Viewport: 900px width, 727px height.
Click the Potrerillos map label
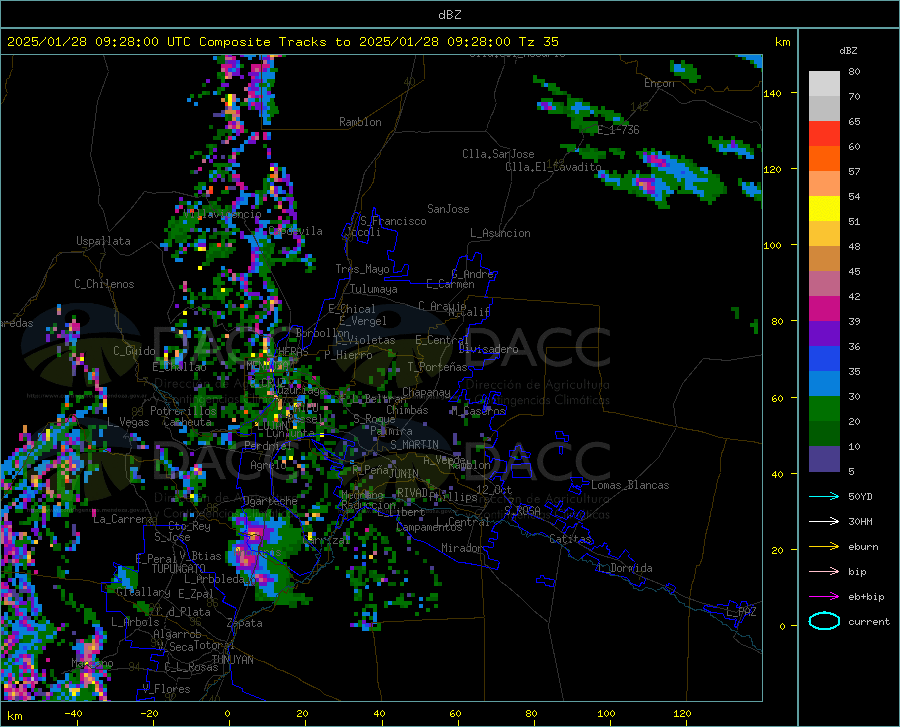tap(183, 411)
